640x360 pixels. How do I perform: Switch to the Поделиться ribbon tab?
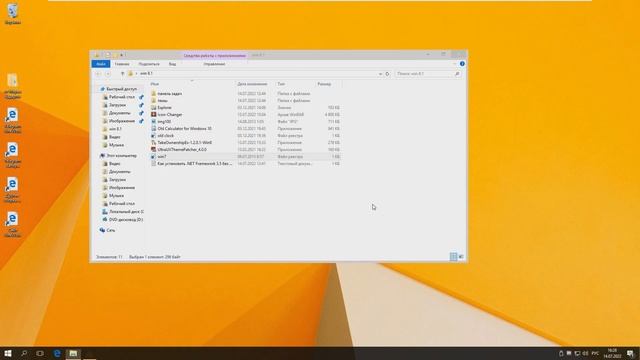pyautogui.click(x=149, y=64)
